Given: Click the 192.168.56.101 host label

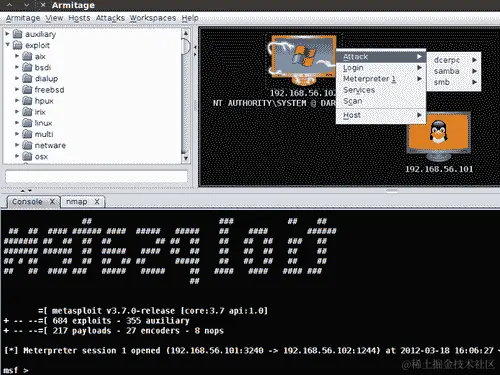Looking at the screenshot, I should (x=439, y=169).
